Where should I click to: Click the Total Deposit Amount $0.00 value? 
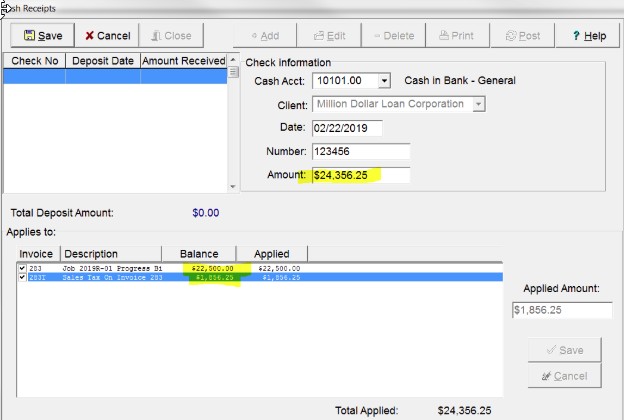(206, 213)
